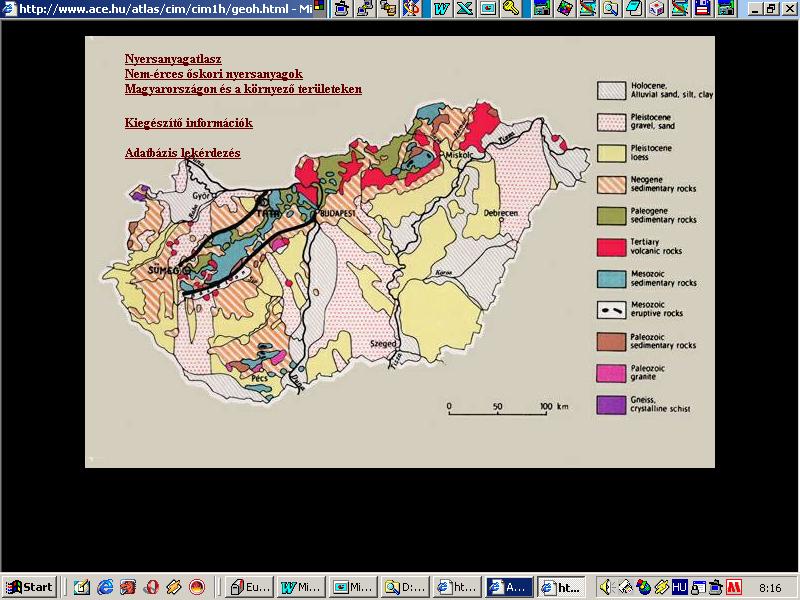
Task: Click the orange sphere icon in quick launch
Action: 197,587
